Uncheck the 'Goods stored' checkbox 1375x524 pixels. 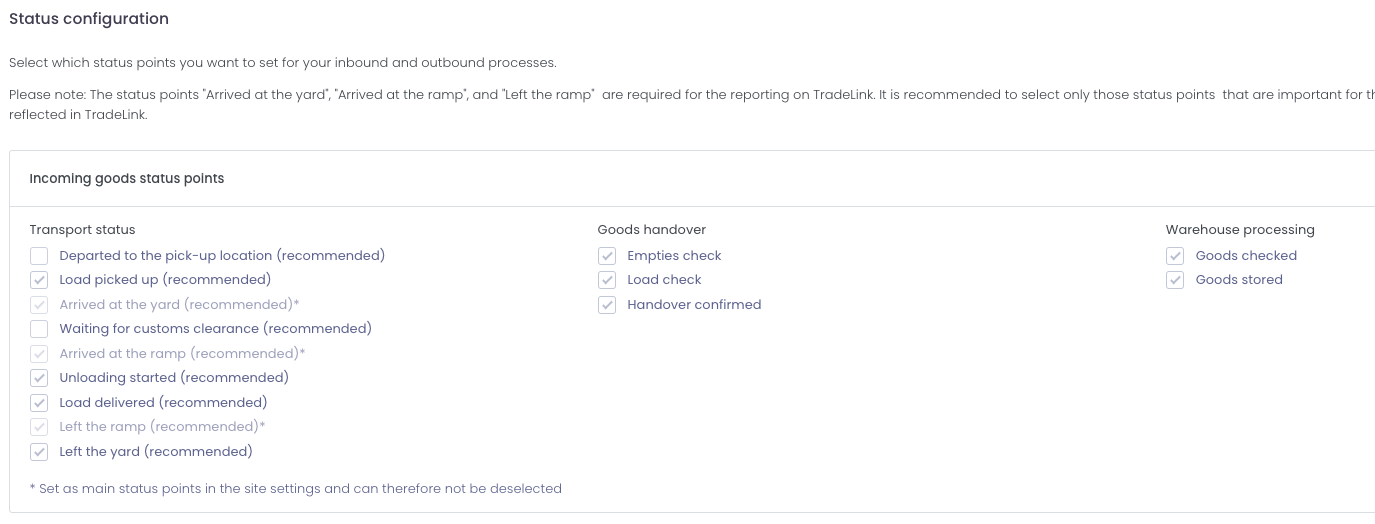[1175, 280]
